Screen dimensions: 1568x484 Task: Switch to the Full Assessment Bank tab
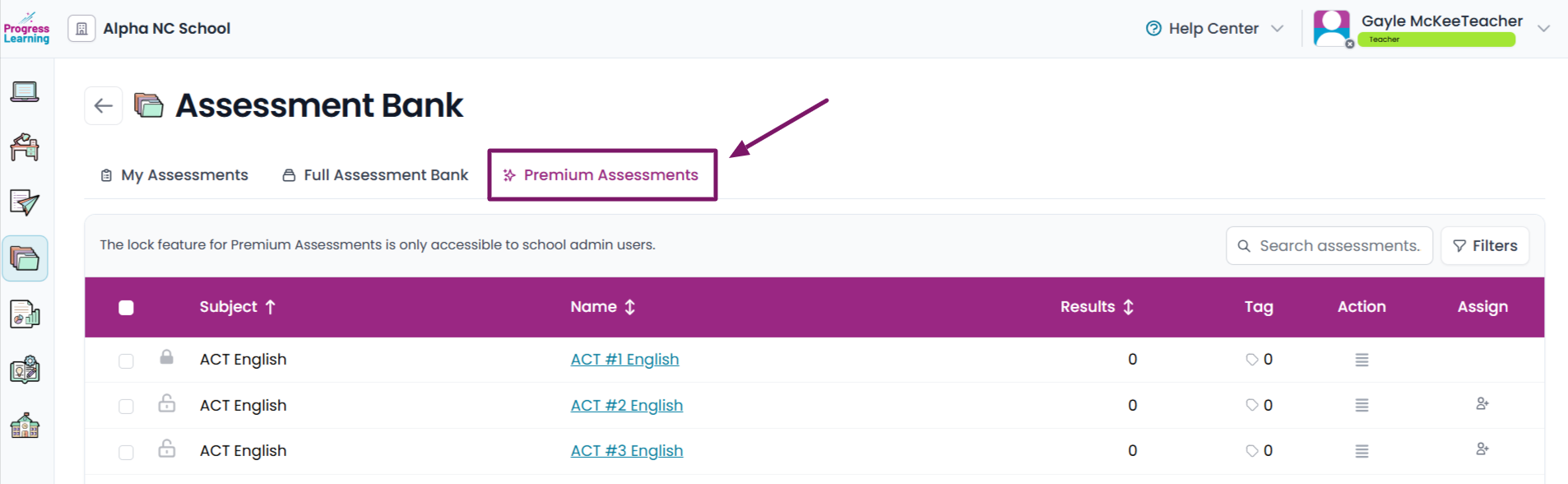click(x=375, y=175)
